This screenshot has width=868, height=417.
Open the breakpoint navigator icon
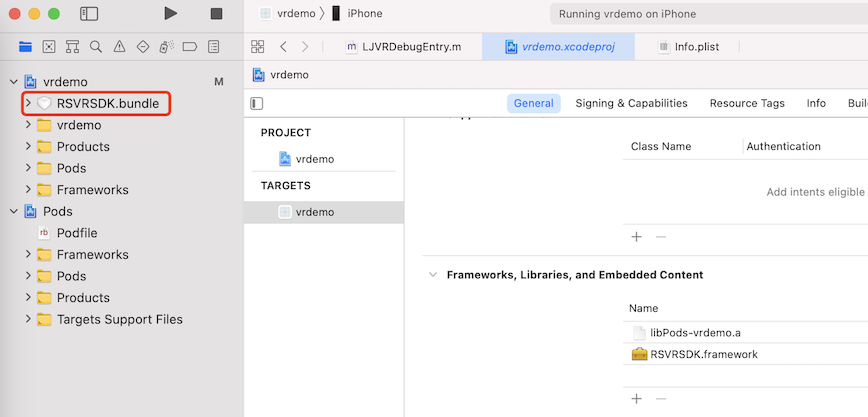click(x=190, y=47)
